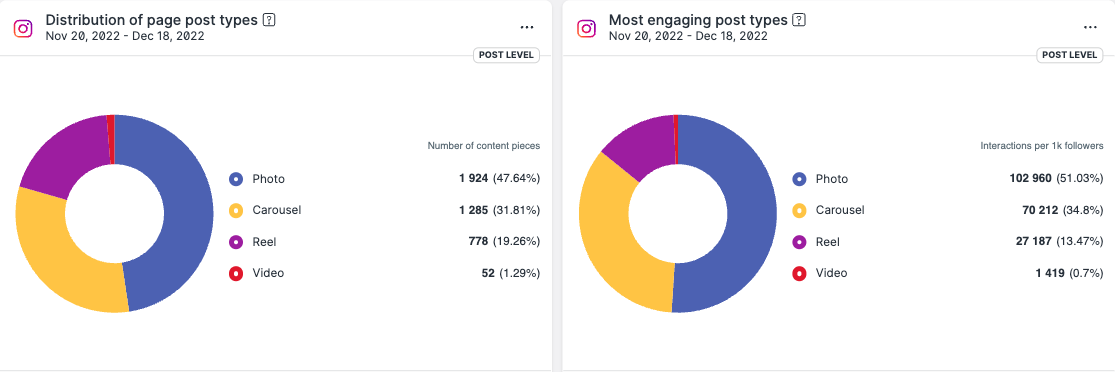Toggle Photo legend marker in Most engaging chart
The image size is (1115, 372).
tap(799, 179)
